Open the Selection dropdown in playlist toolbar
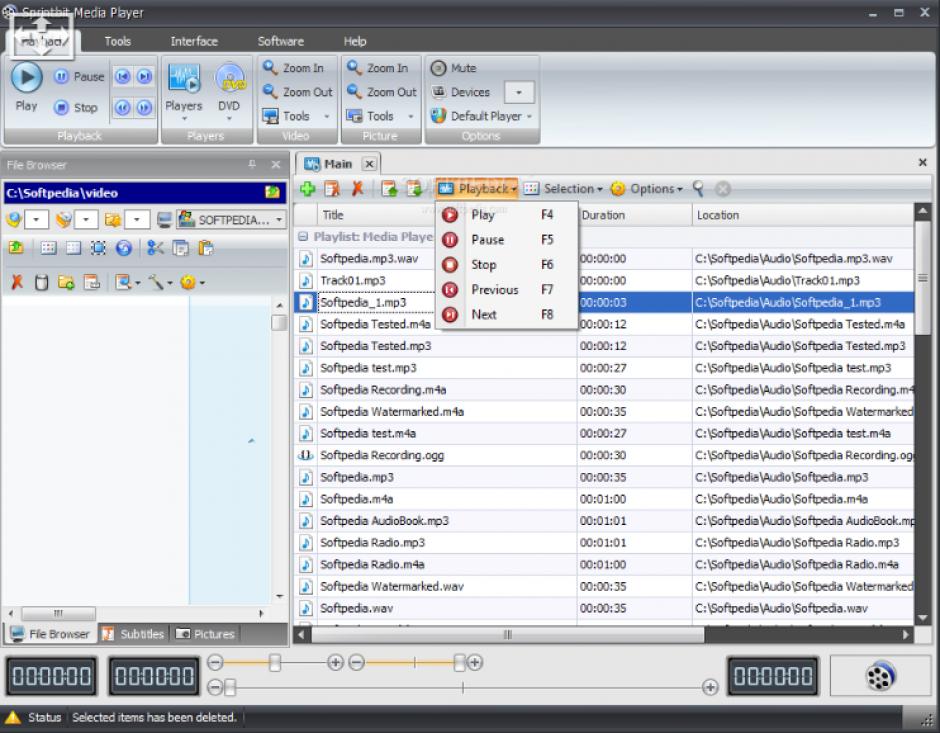 563,189
